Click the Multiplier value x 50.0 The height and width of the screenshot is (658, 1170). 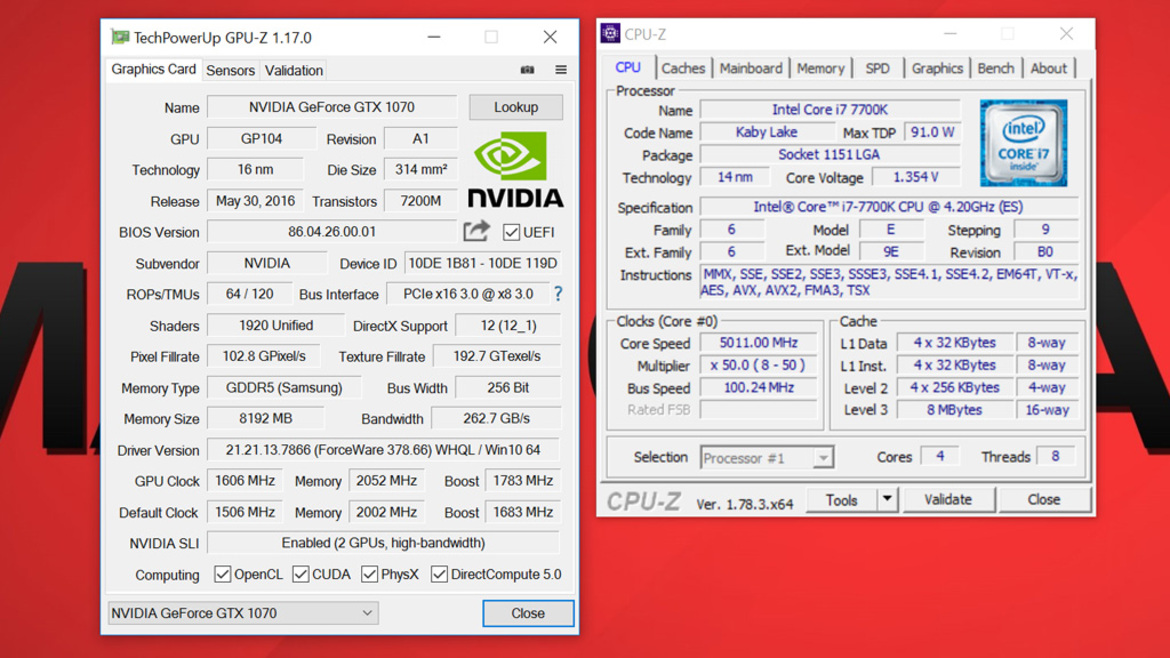758,365
